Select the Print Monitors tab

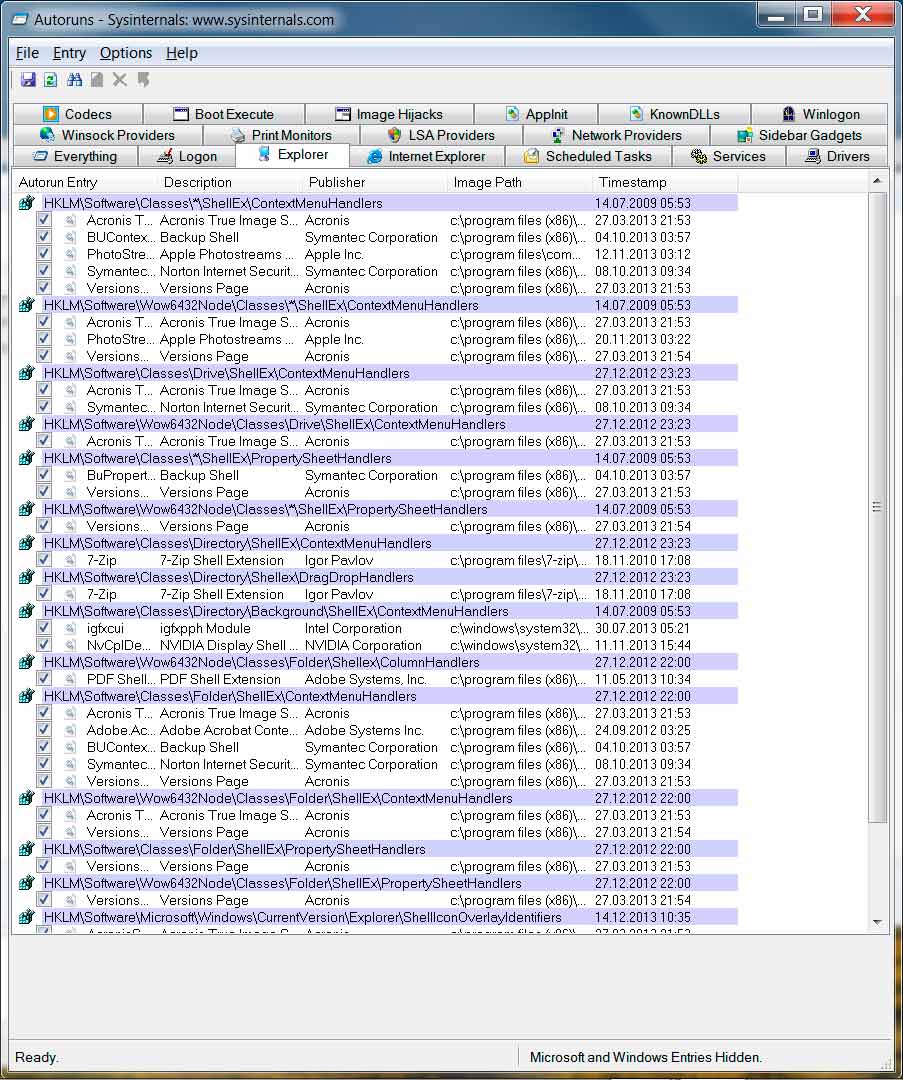[x=281, y=135]
